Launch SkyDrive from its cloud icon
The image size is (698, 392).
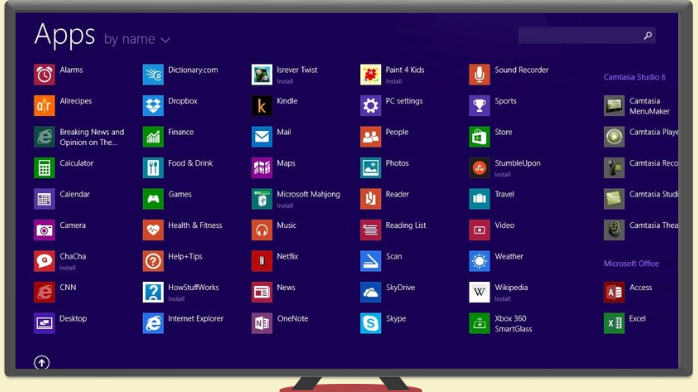click(370, 292)
